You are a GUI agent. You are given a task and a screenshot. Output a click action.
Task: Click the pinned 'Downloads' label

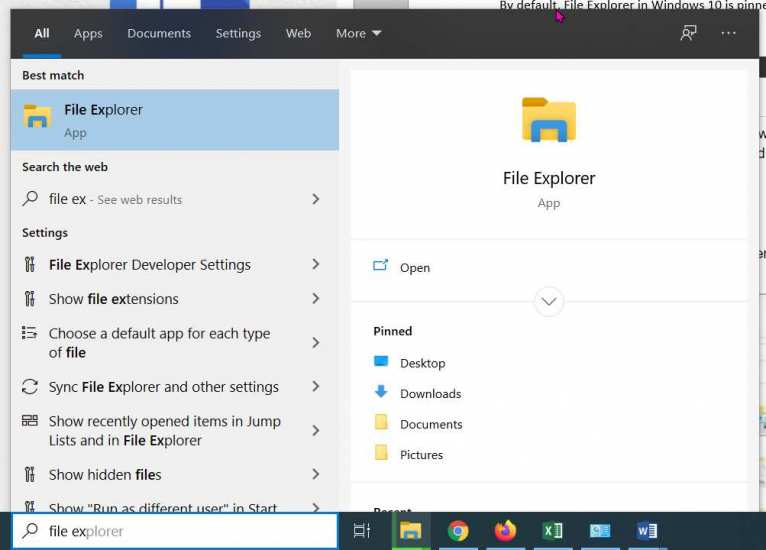(x=430, y=393)
